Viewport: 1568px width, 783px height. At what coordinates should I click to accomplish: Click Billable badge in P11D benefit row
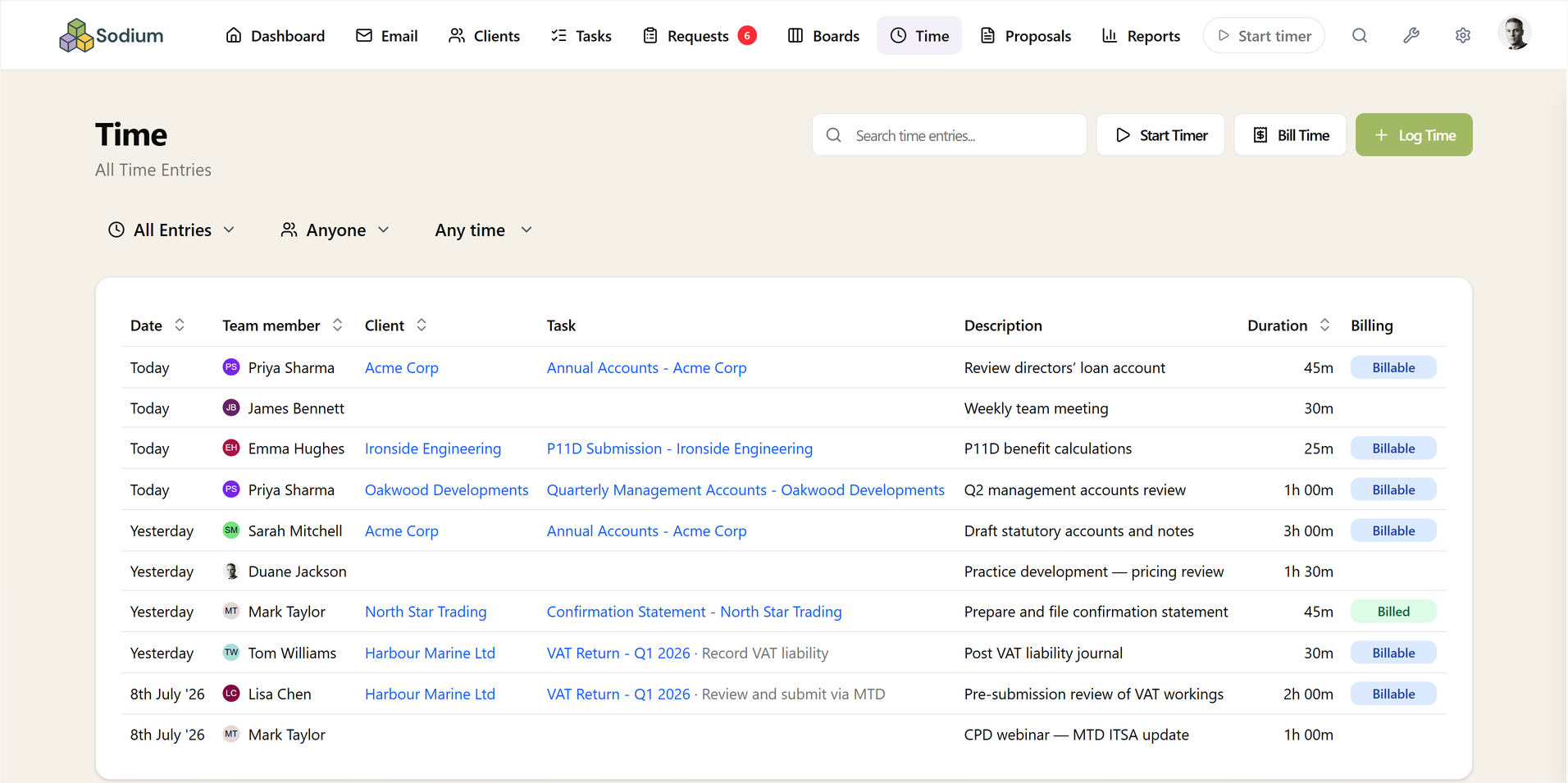tap(1393, 448)
